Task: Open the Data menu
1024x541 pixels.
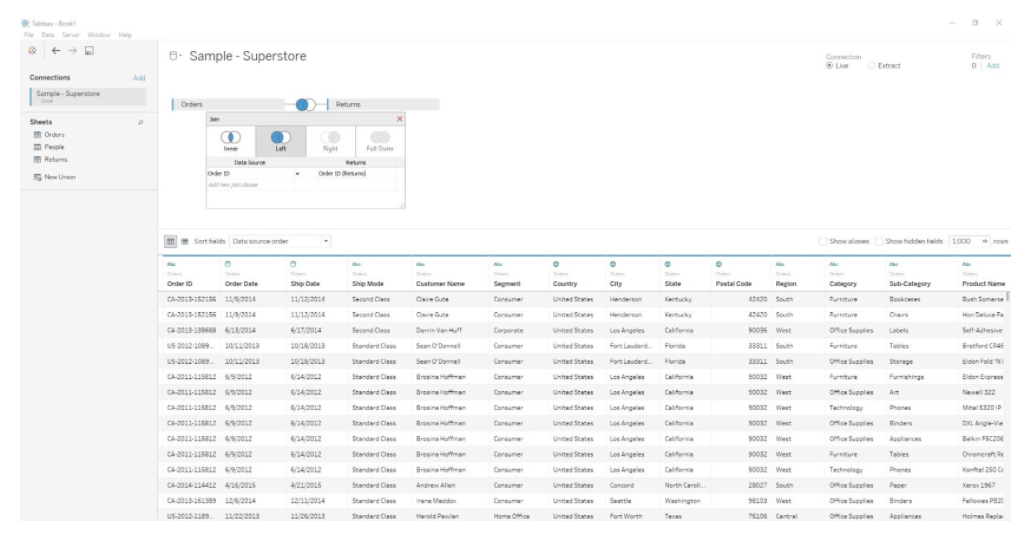Action: pos(48,35)
